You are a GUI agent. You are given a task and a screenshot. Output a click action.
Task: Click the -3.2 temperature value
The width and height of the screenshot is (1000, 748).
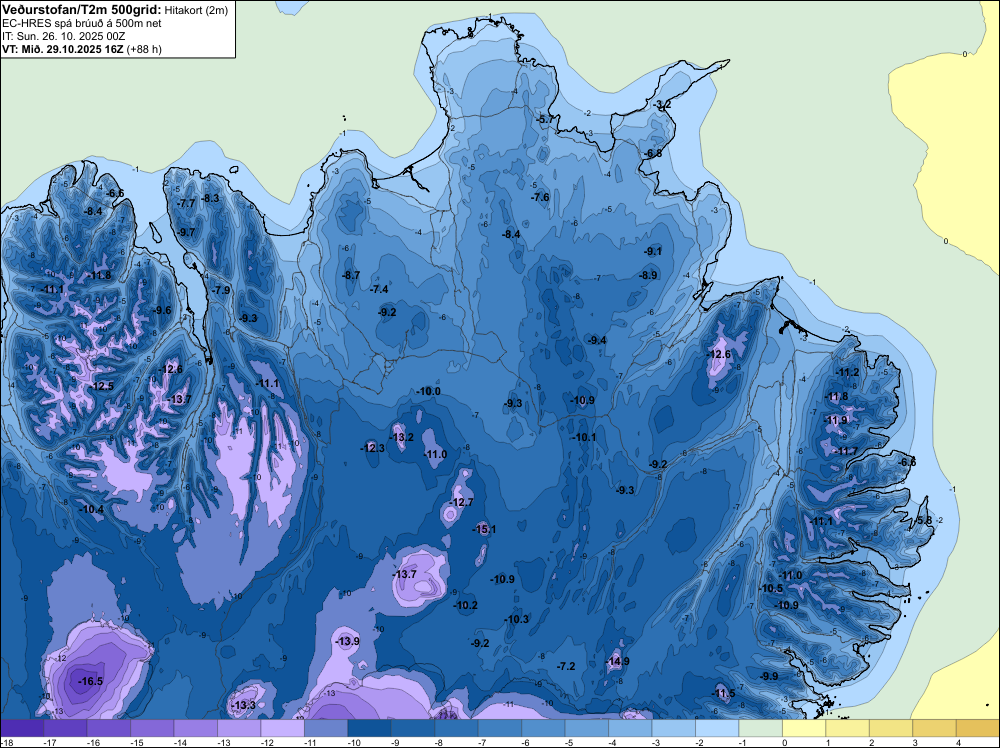[663, 104]
